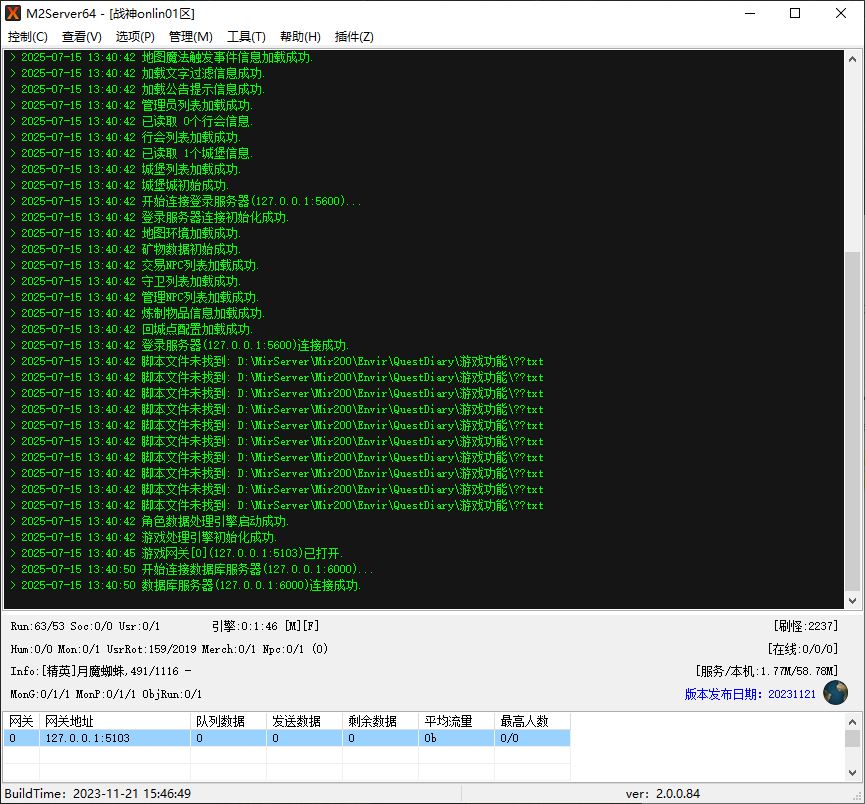The image size is (865, 804).
Task: Click the [服务/本机:1.77M/58.78M] text
Action: tap(767, 671)
